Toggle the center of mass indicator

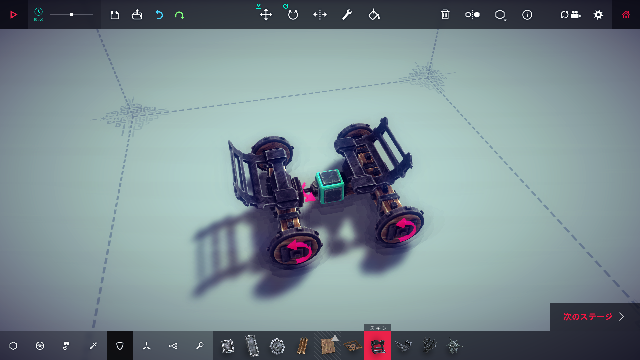pos(472,15)
